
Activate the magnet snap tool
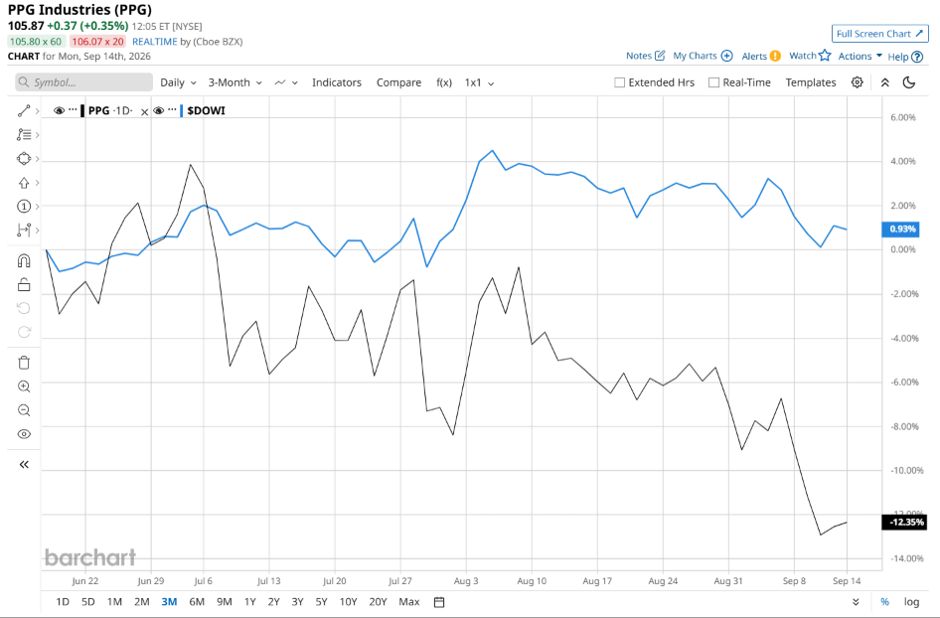(x=24, y=261)
